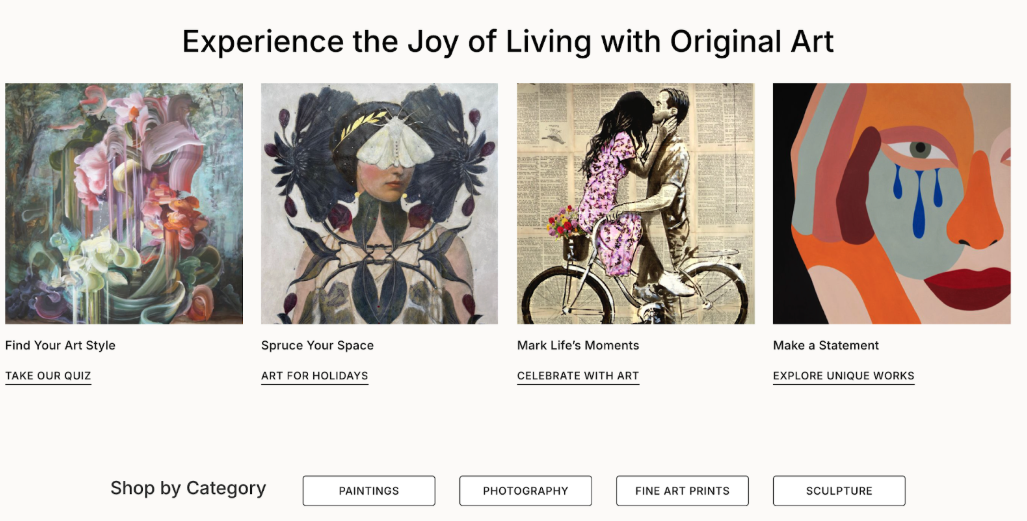Open the Fine Art Prints category

[682, 491]
